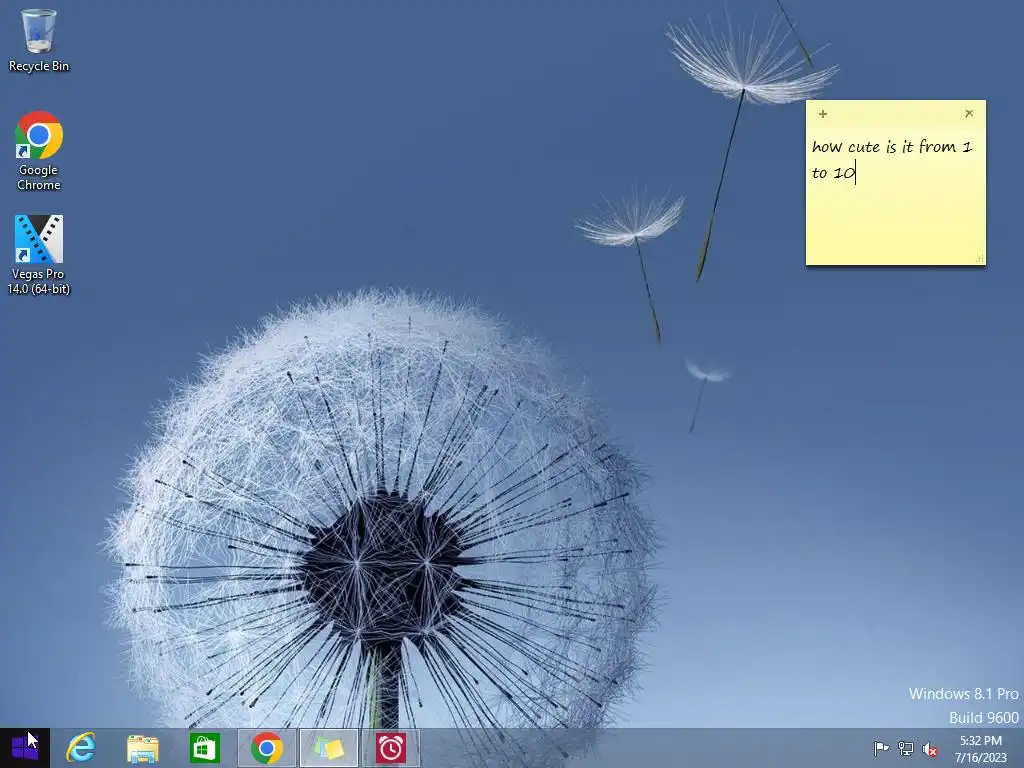The height and width of the screenshot is (768, 1024).
Task: Click the sticky note text 'how cute is it from 1'
Action: click(892, 146)
